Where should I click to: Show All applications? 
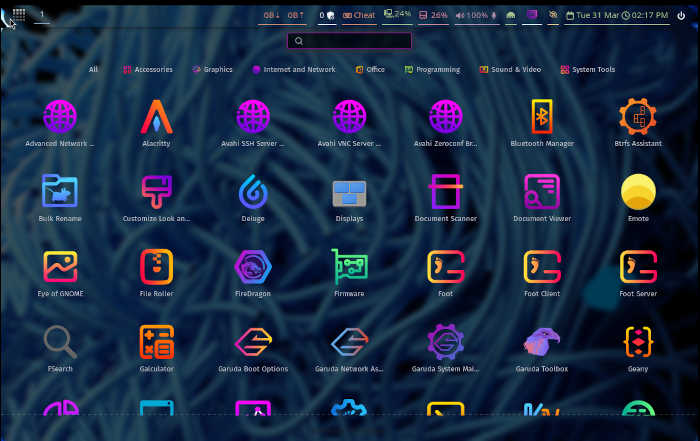tap(93, 70)
